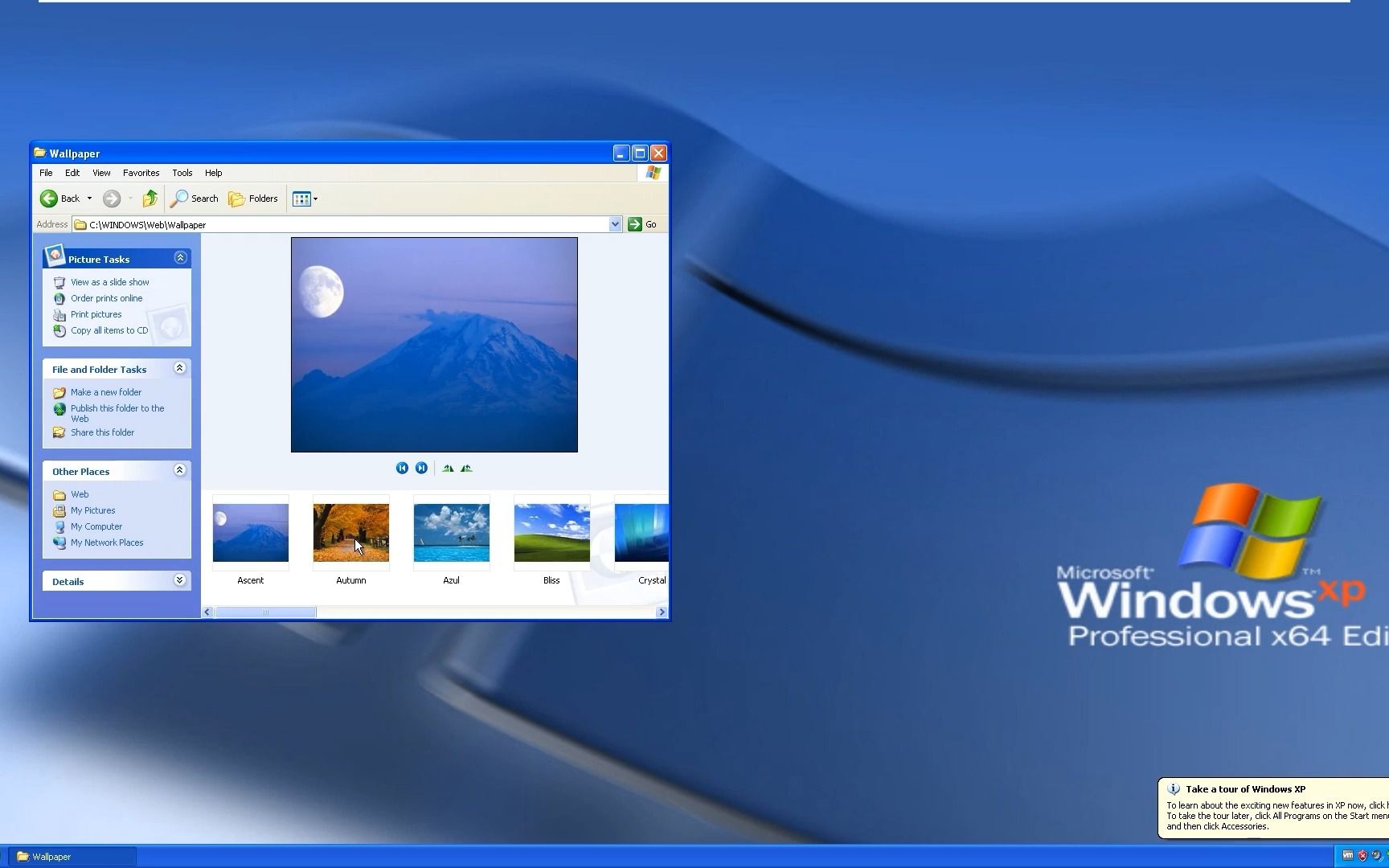Screen dimensions: 1389x868
Task: Click the greyed Forward arrow button
Action: coord(112,199)
